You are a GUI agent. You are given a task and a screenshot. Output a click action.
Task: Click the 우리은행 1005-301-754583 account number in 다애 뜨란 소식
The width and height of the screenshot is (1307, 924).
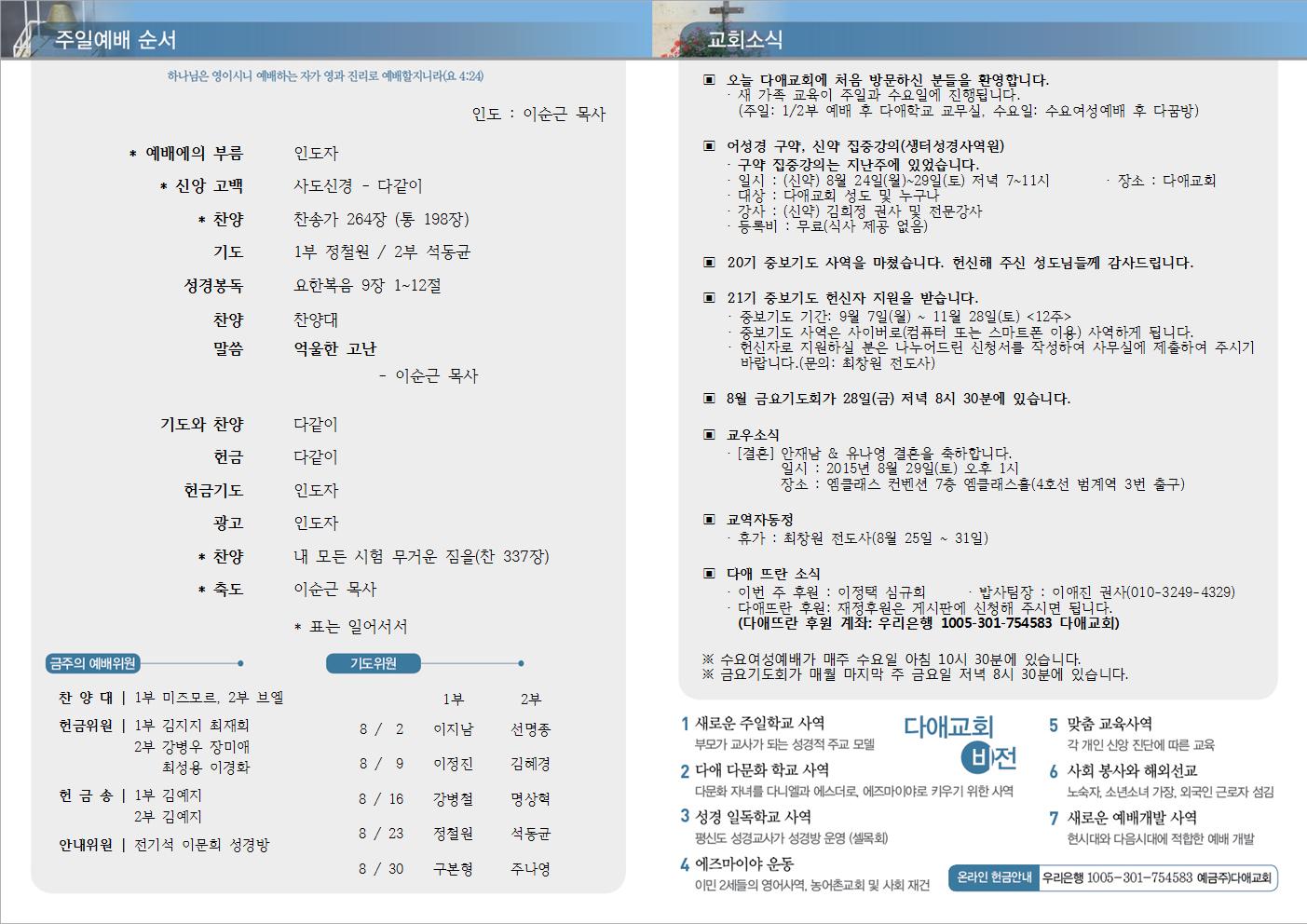pos(996,623)
